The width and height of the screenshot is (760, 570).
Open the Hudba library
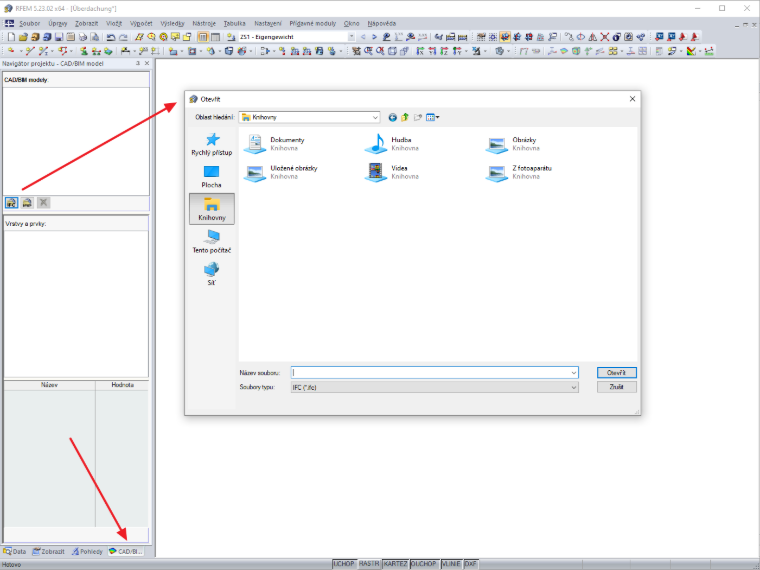[392, 144]
